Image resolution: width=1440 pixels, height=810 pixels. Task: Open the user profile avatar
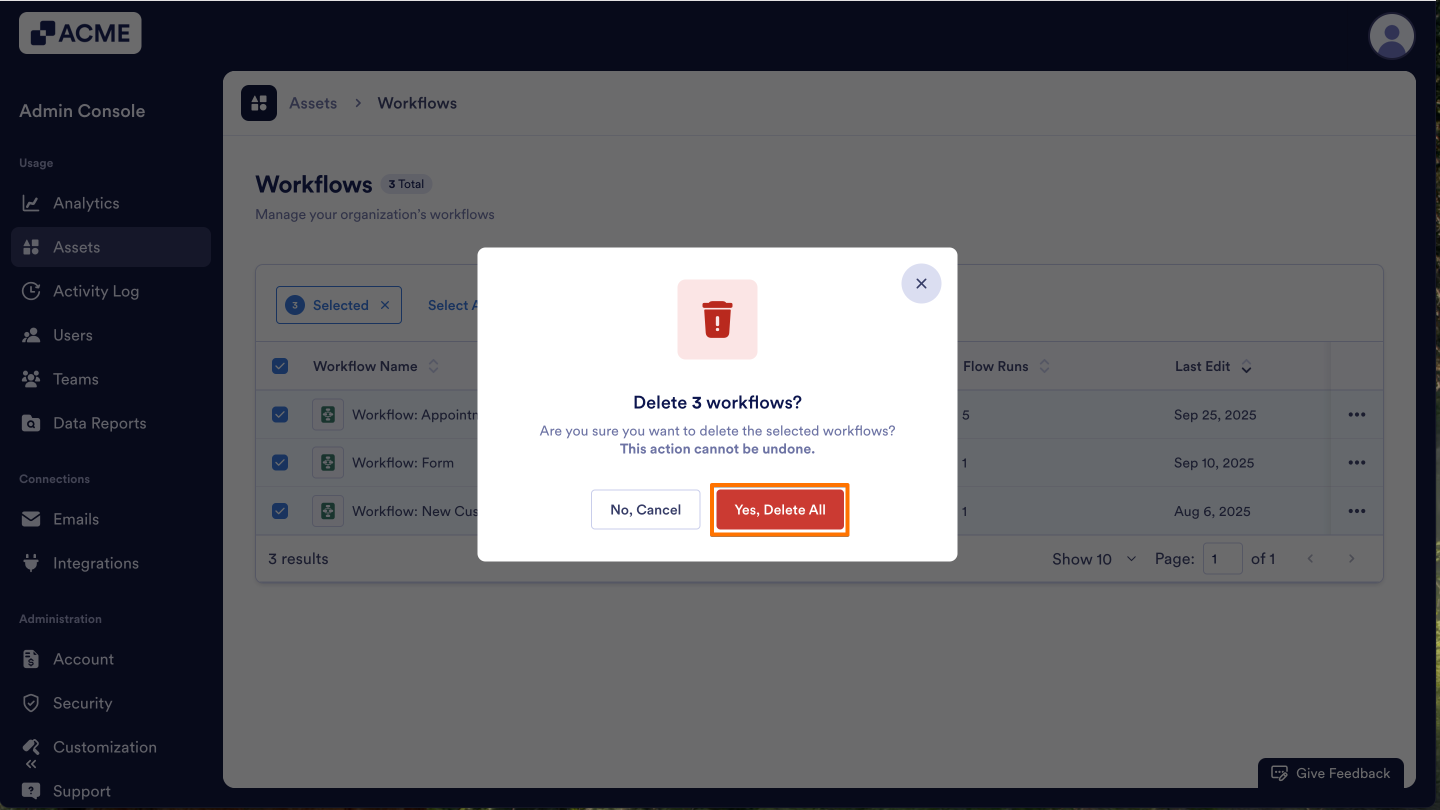(1391, 35)
